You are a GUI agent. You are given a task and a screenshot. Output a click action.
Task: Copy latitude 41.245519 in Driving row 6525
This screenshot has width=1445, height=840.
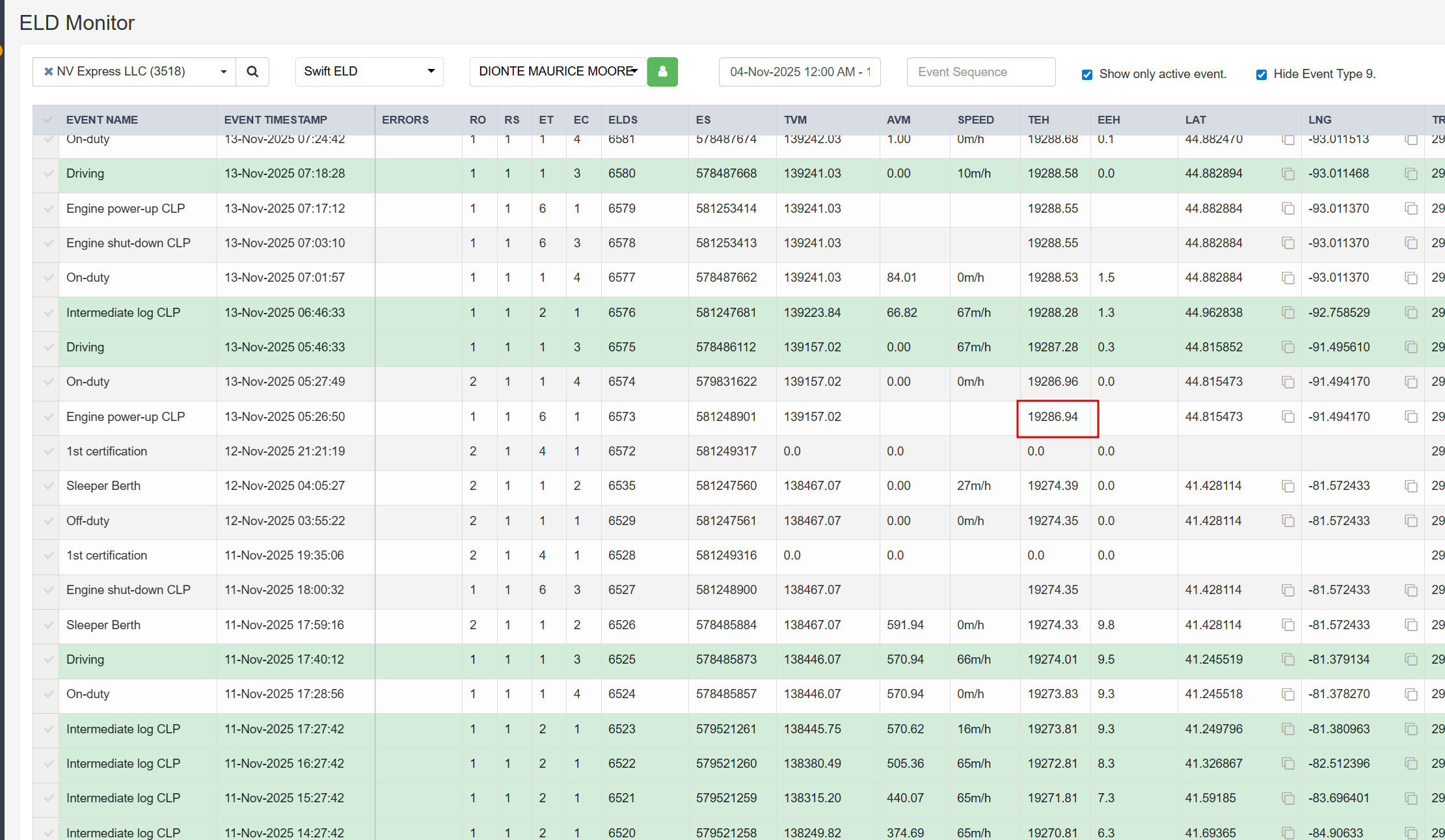pyautogui.click(x=1288, y=659)
